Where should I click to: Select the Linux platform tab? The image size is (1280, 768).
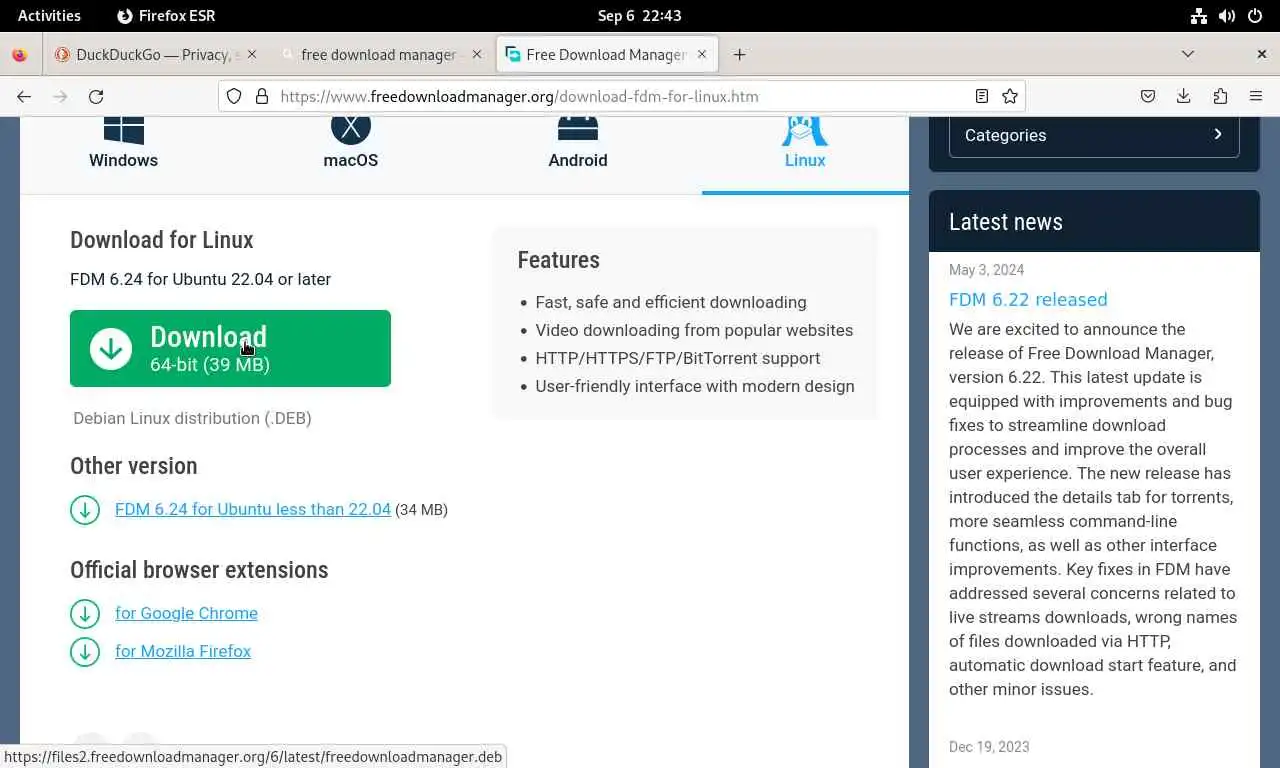click(x=805, y=145)
